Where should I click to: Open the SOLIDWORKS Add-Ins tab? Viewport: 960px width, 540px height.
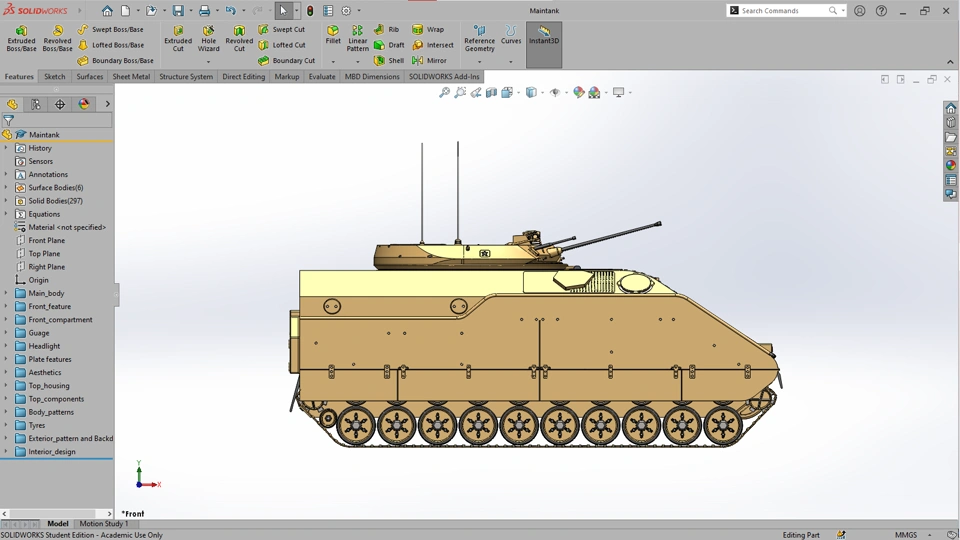(x=444, y=77)
